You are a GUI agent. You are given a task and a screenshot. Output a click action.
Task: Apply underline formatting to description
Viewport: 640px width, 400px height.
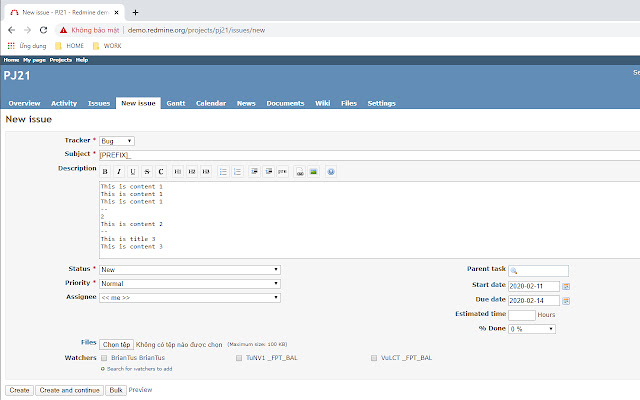(x=133, y=172)
